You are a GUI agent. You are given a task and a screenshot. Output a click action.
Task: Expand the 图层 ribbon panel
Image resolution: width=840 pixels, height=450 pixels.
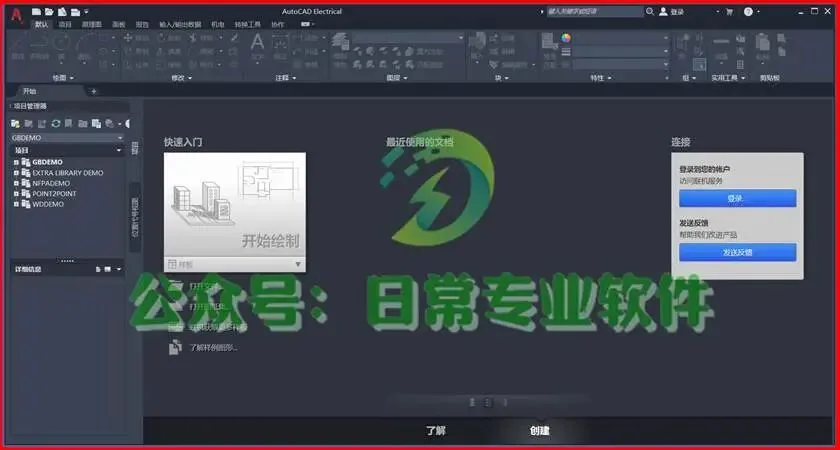click(396, 78)
